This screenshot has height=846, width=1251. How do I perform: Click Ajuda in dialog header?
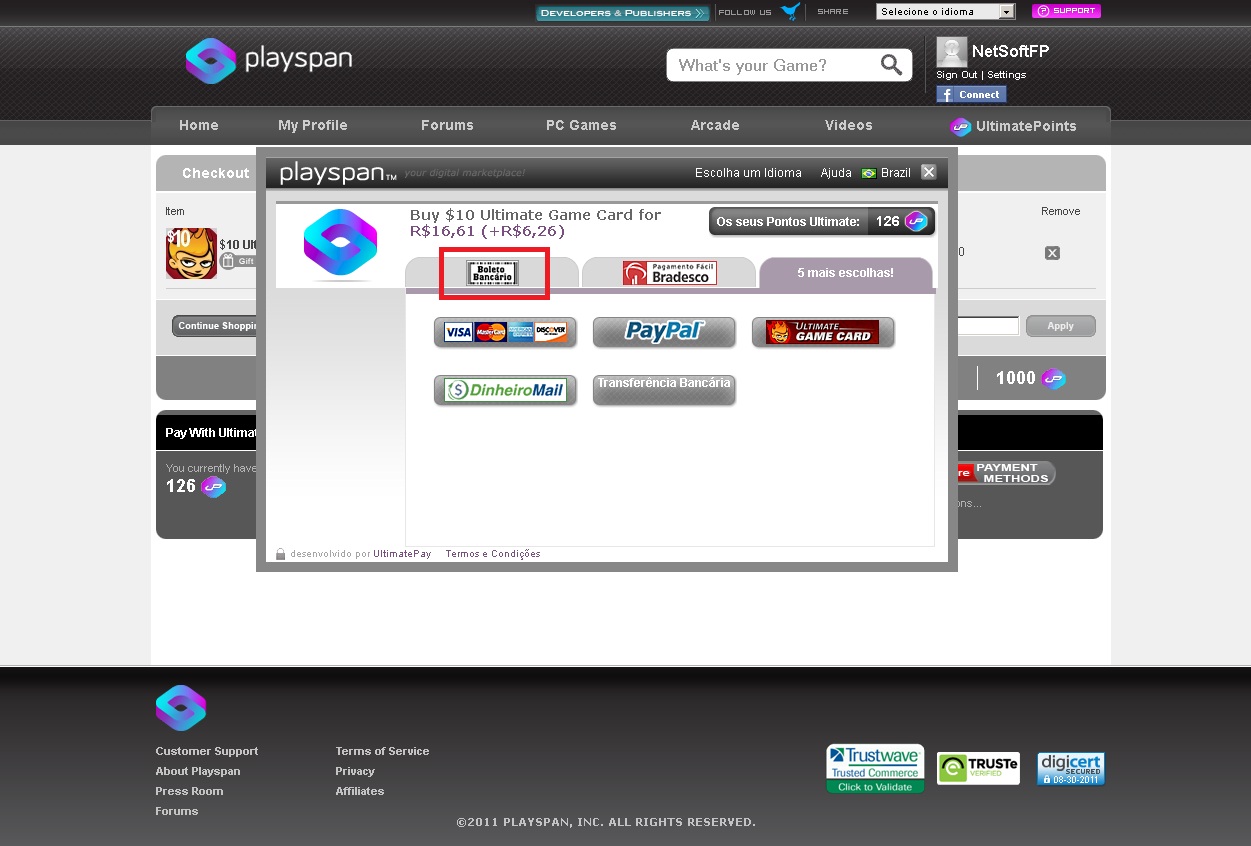836,173
